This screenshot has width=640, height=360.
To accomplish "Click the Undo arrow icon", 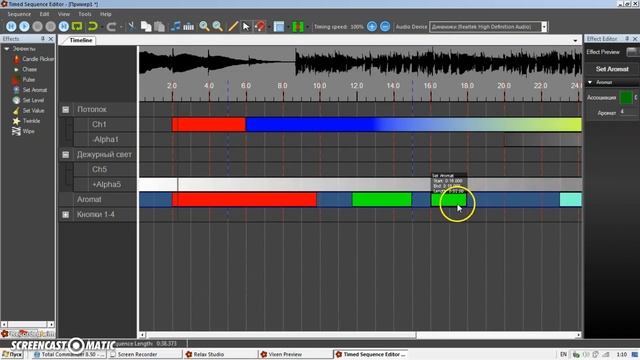I will [x=93, y=27].
